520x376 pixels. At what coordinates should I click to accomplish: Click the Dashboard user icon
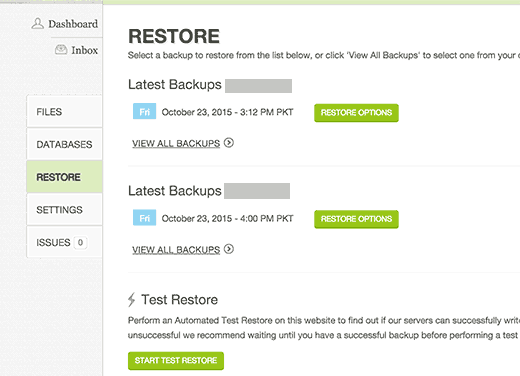point(37,24)
